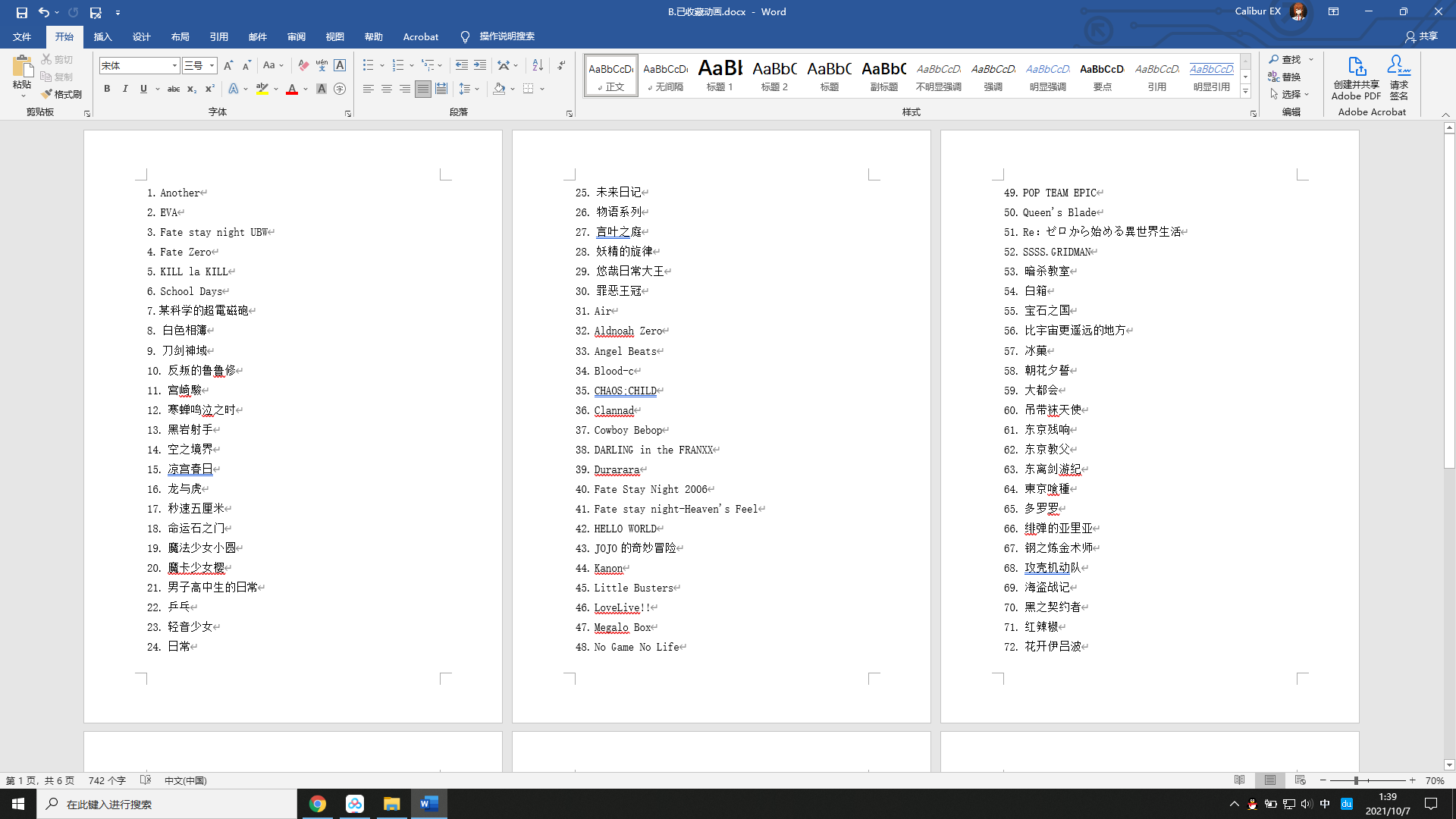Click the distributed alignment icon
1456x819 pixels.
coord(441,89)
